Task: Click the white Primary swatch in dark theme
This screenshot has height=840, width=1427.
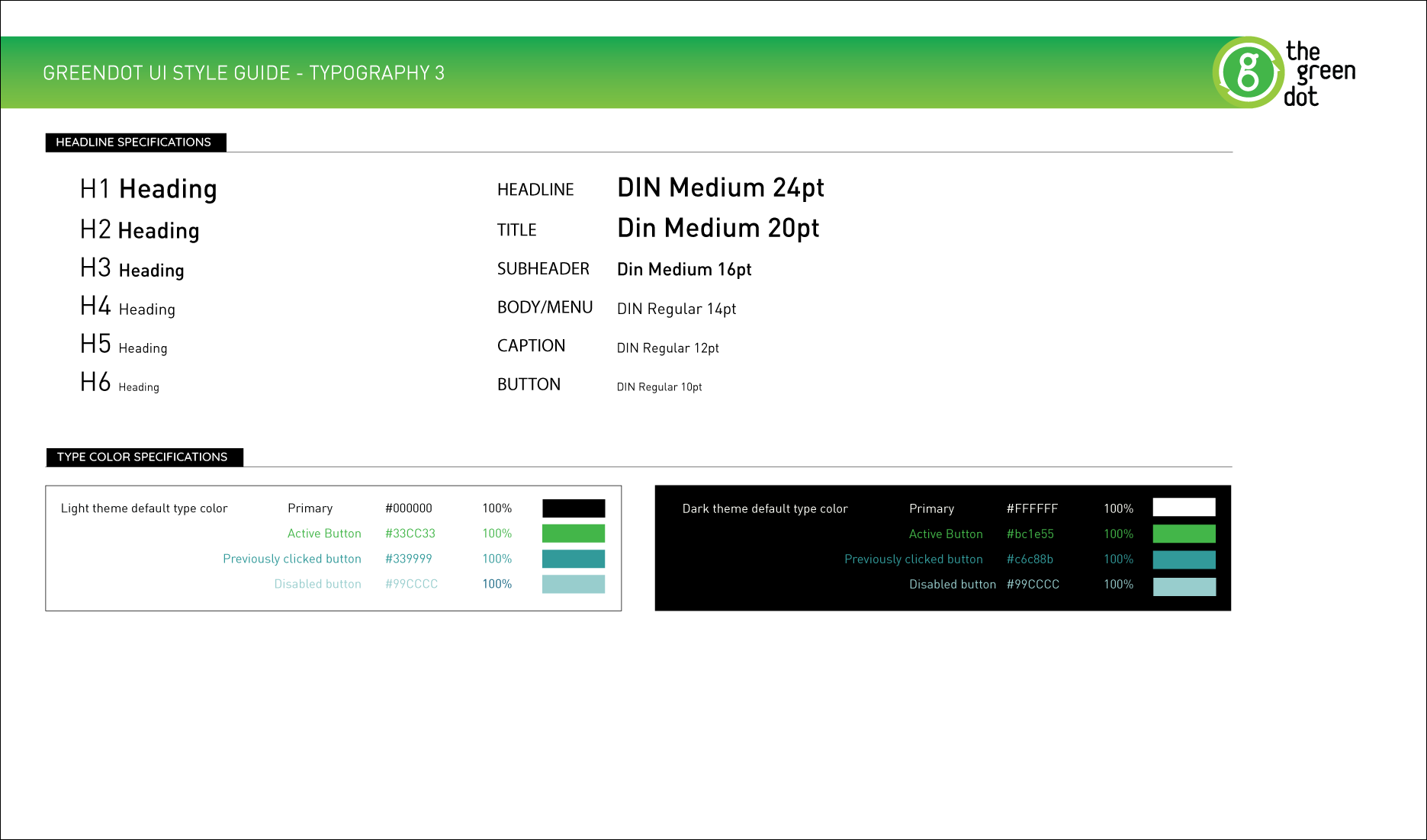Action: 1184,508
